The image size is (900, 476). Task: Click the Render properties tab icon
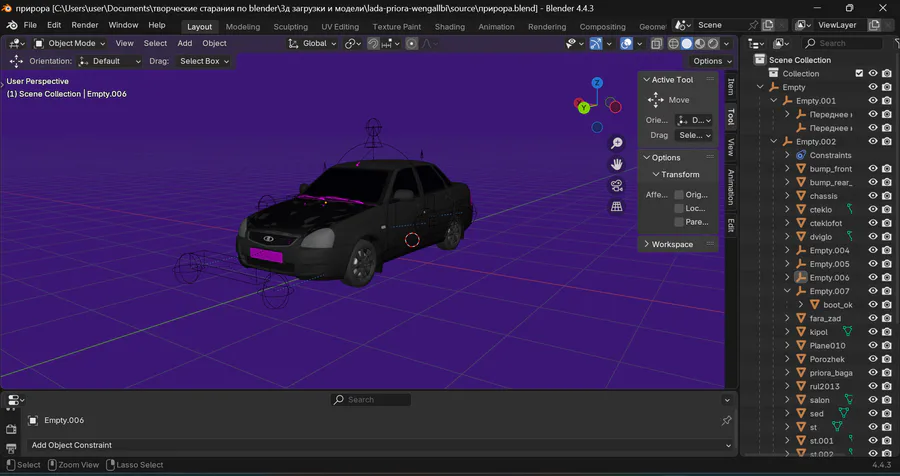point(11,429)
